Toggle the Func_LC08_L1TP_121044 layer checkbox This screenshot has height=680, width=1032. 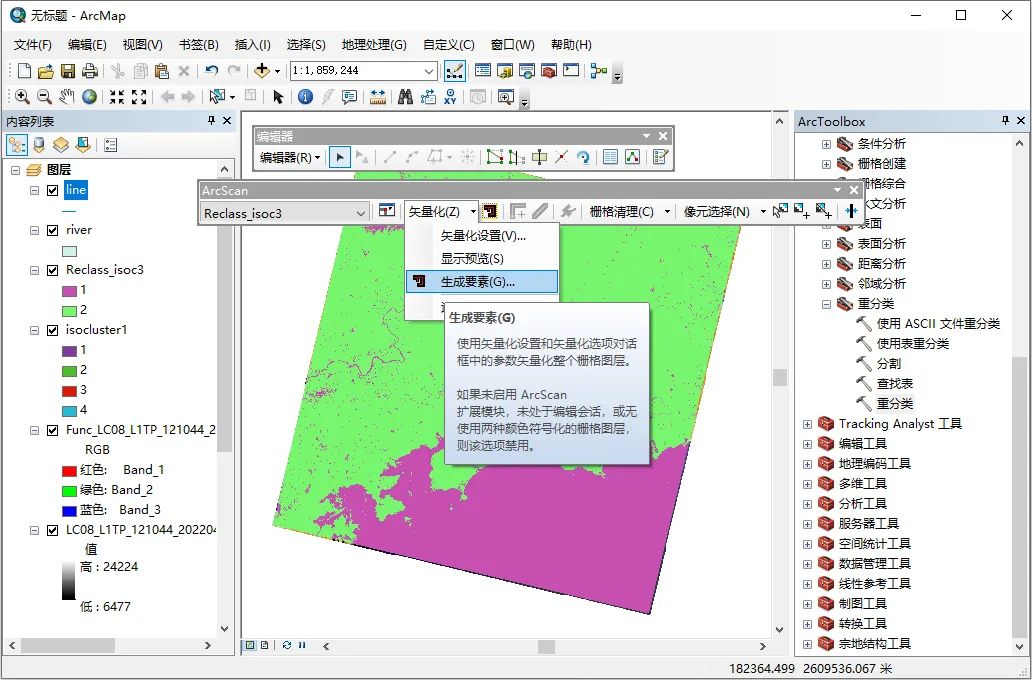coord(53,431)
